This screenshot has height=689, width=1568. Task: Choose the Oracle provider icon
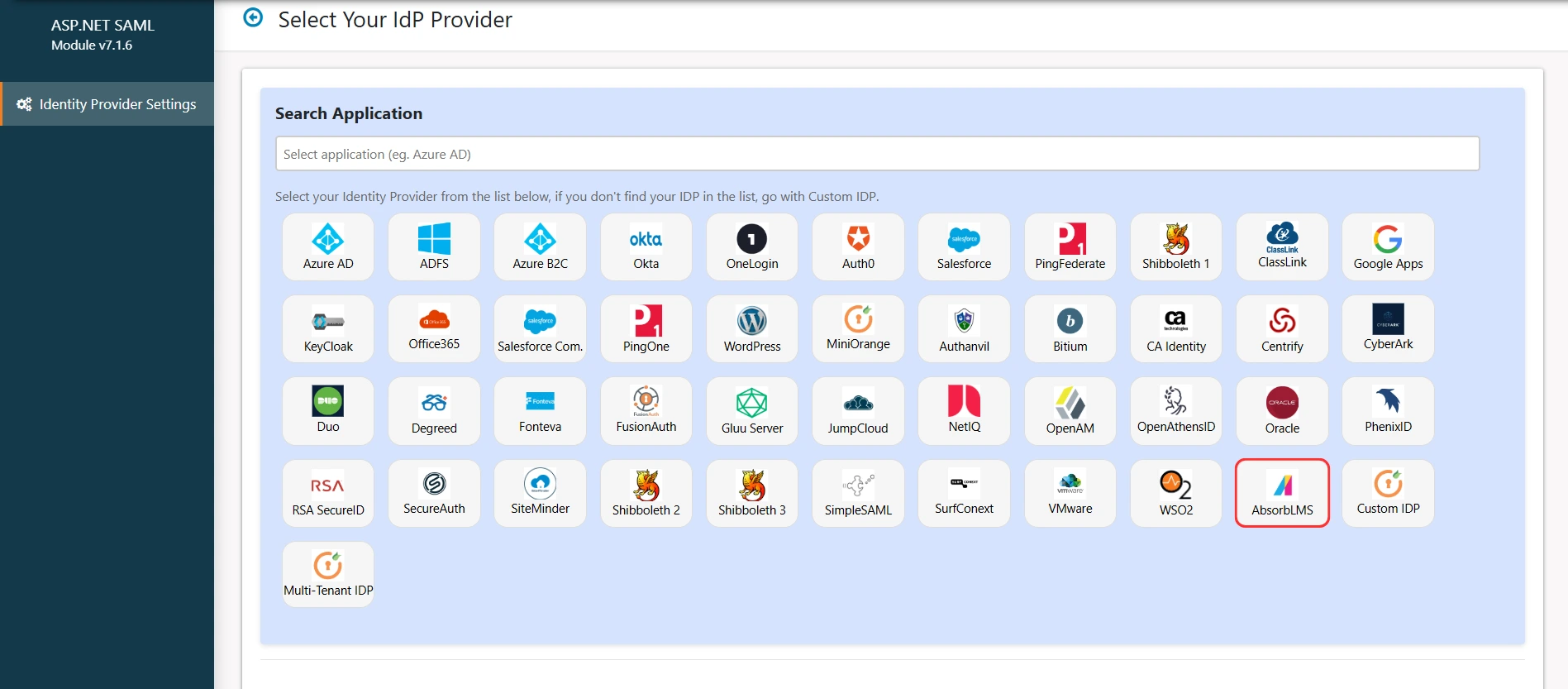click(1282, 411)
